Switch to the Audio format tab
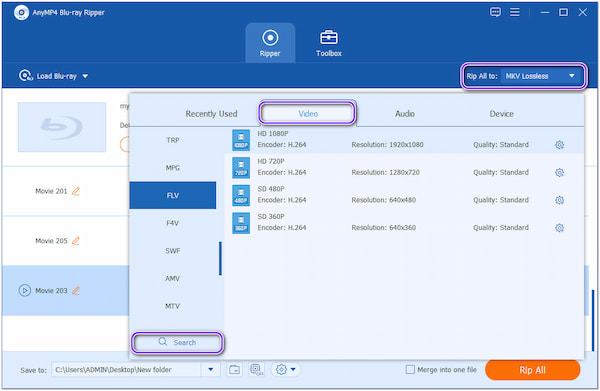 404,114
